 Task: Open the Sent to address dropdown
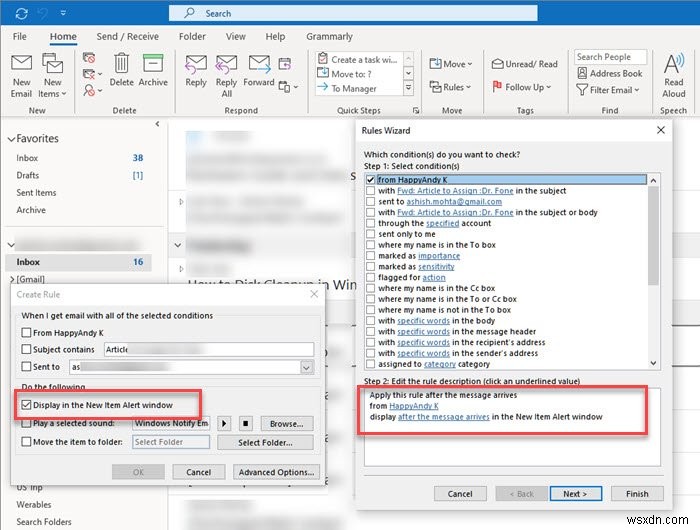click(x=307, y=367)
